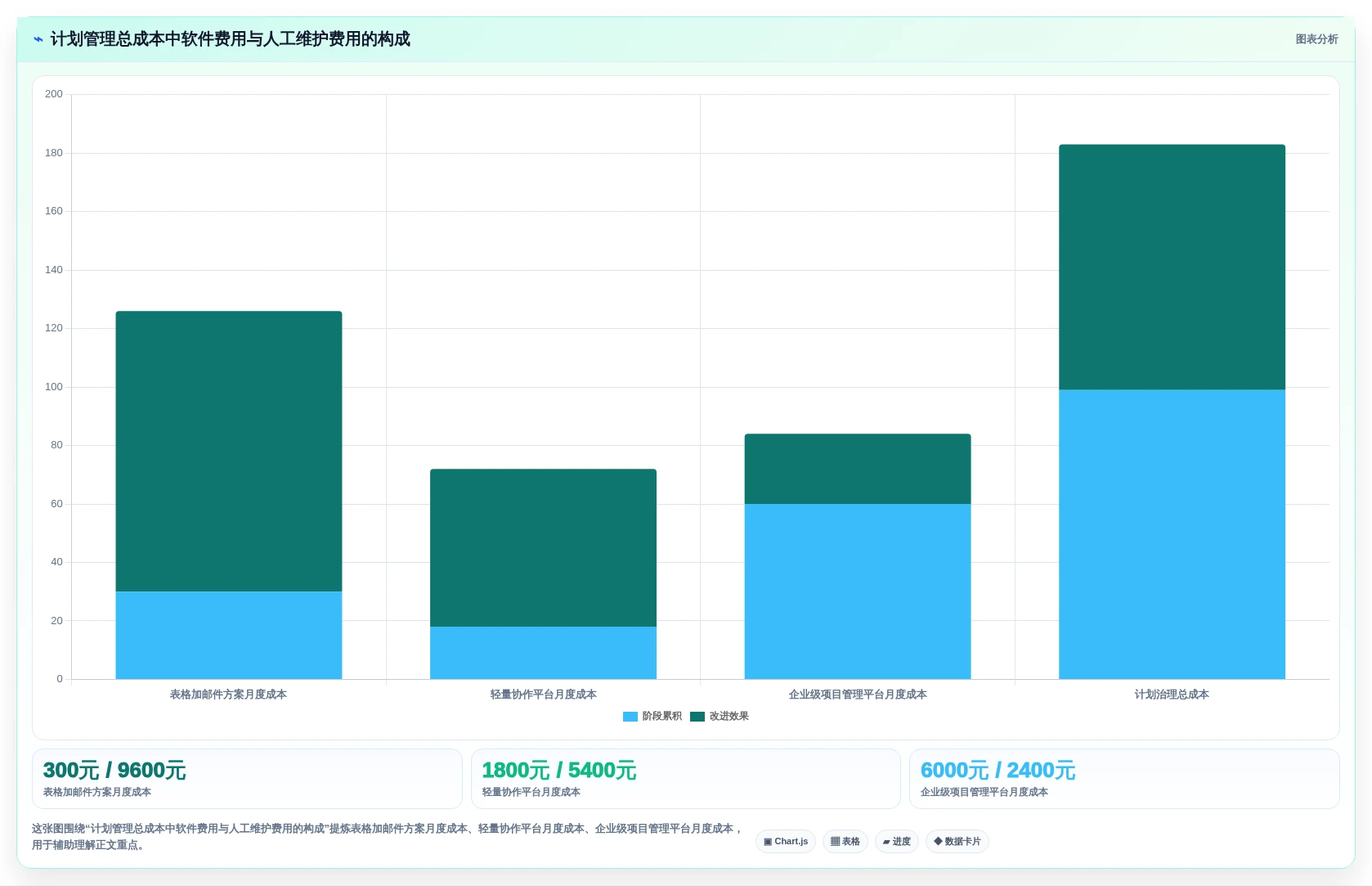Image resolution: width=1372 pixels, height=886 pixels.
Task: Click the light blue segment of 表格加邮件方案月度成本 bar
Action: [229, 635]
